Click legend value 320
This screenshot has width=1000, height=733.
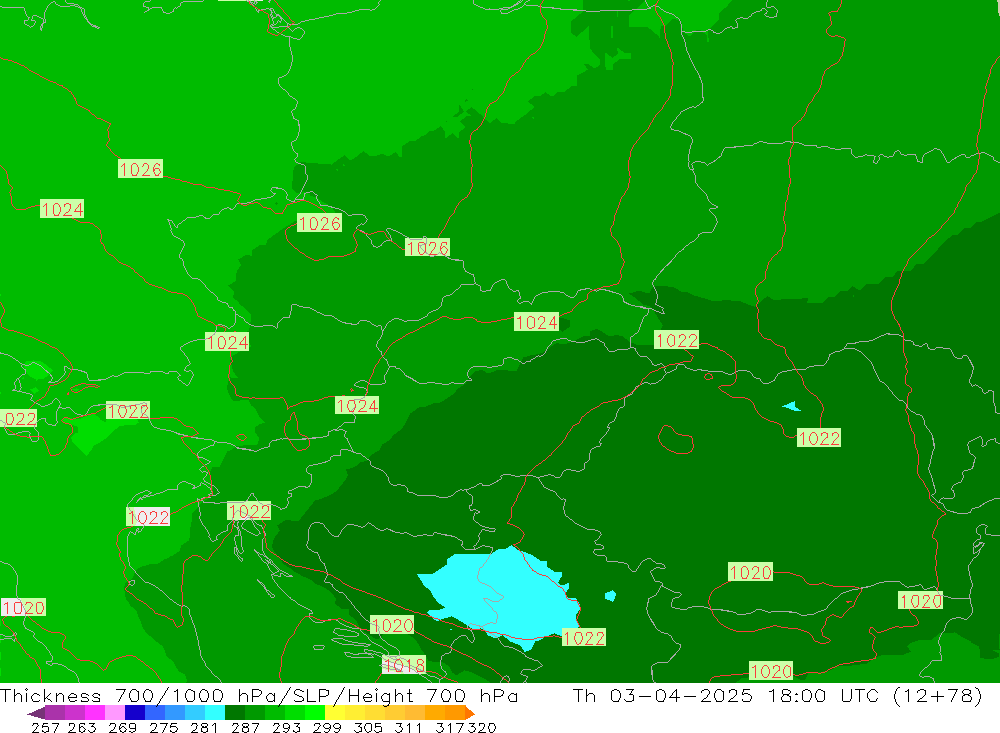(481, 727)
